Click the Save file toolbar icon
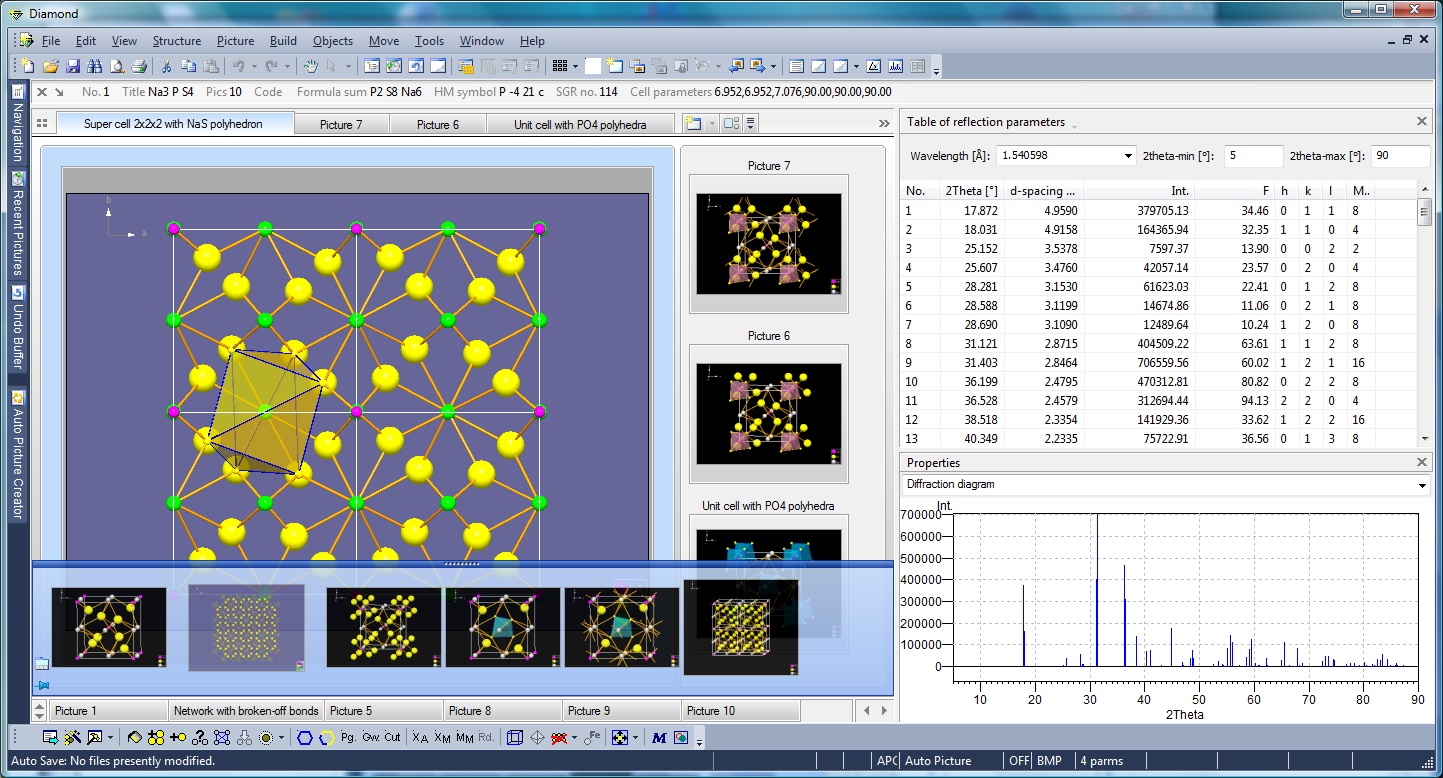Screen dimensions: 1443x778 73,66
